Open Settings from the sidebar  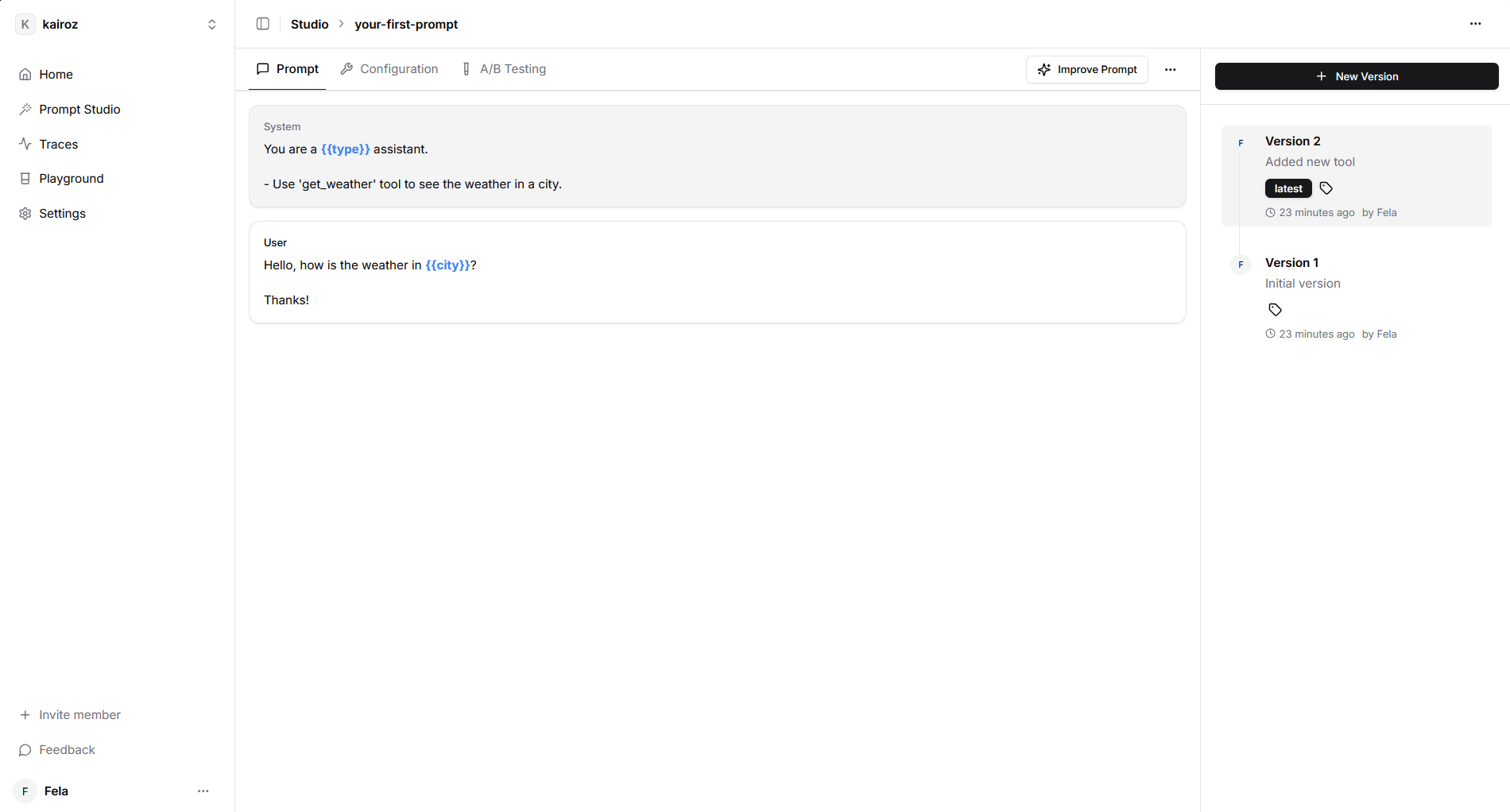pos(62,214)
